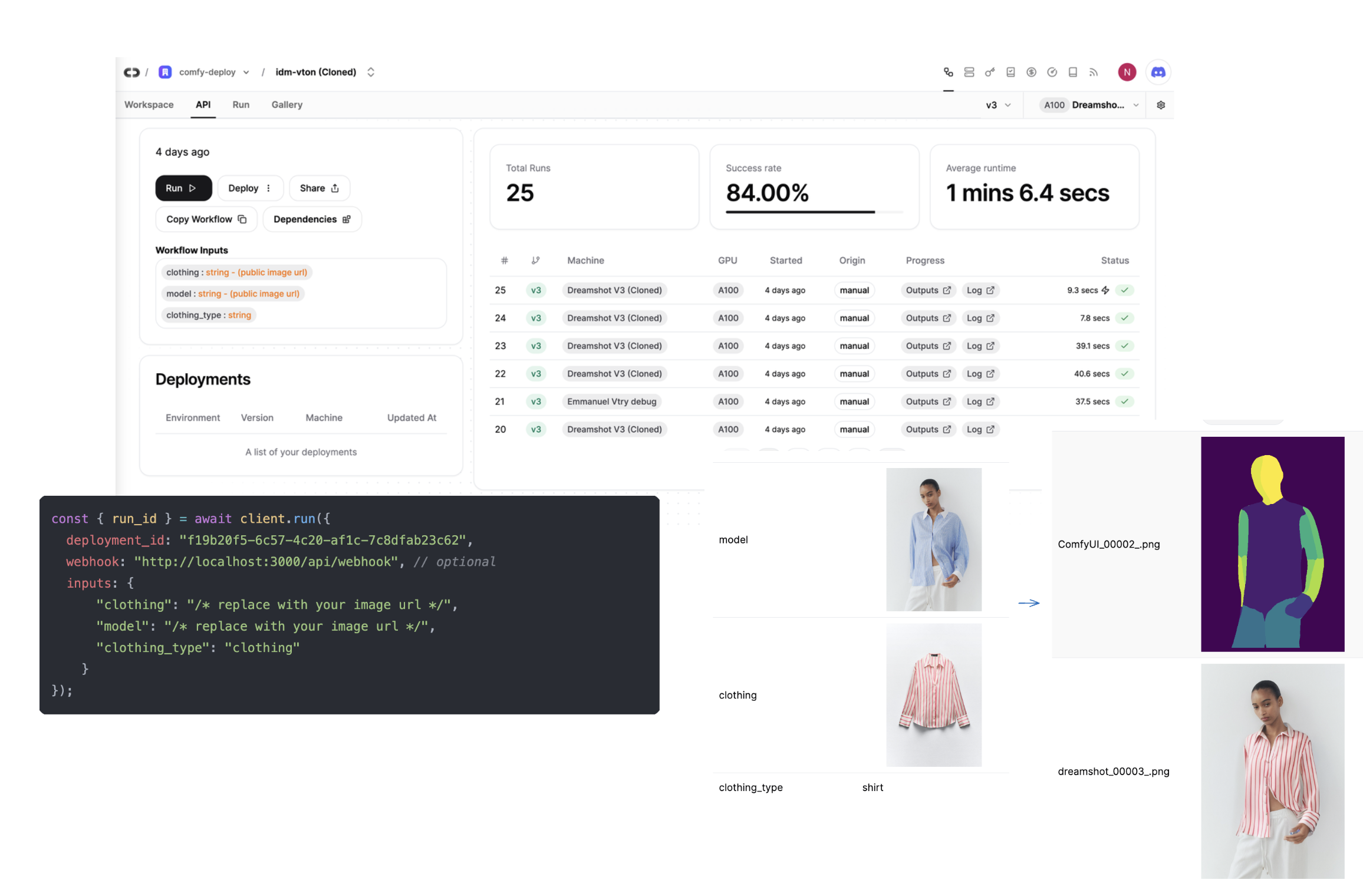Screen dimensions: 1363x896
Task: Open the workflows nodes icon in header
Action: (948, 72)
